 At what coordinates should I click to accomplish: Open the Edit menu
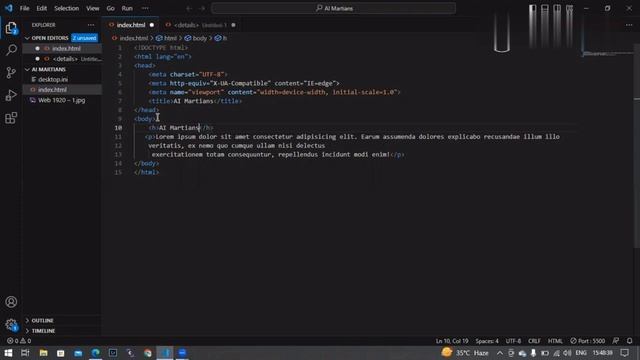click(x=42, y=8)
